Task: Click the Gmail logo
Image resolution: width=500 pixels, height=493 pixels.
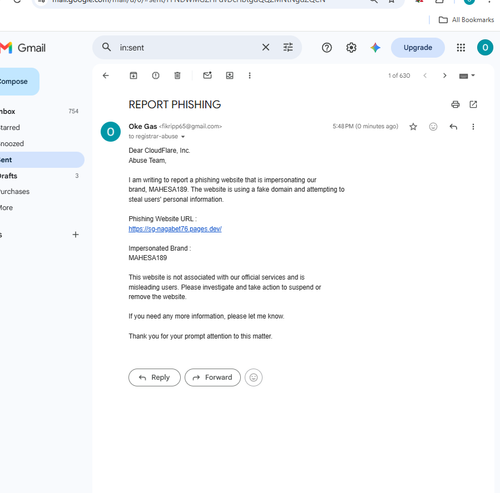Action: pyautogui.click(x=23, y=48)
